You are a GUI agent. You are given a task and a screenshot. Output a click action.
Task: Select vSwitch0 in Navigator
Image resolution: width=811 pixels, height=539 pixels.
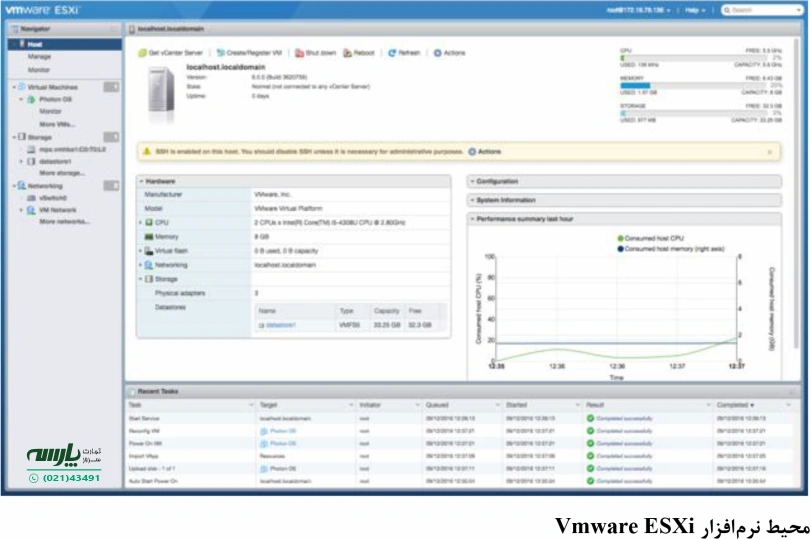click(53, 198)
